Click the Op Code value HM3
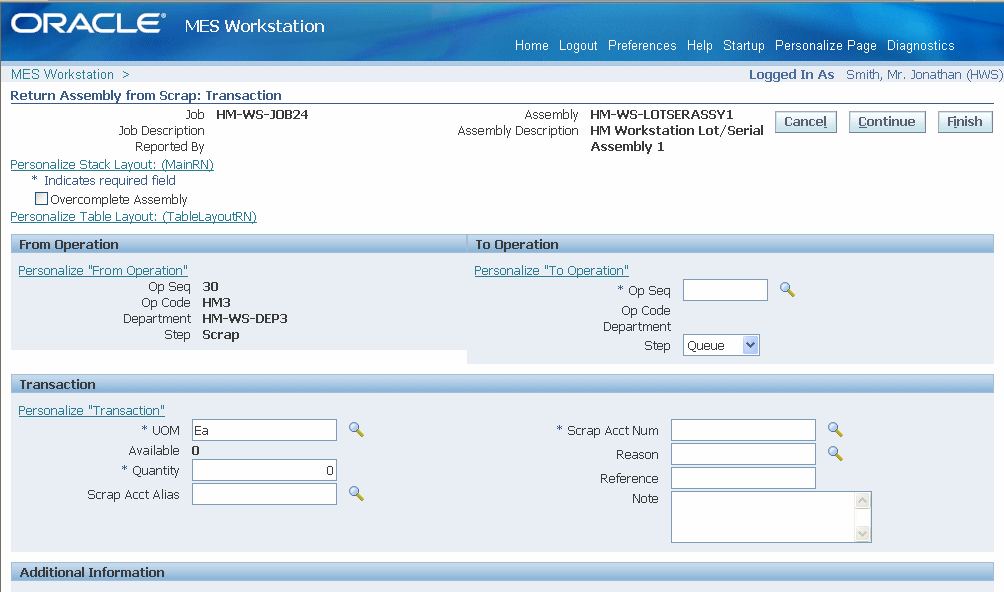 (216, 303)
